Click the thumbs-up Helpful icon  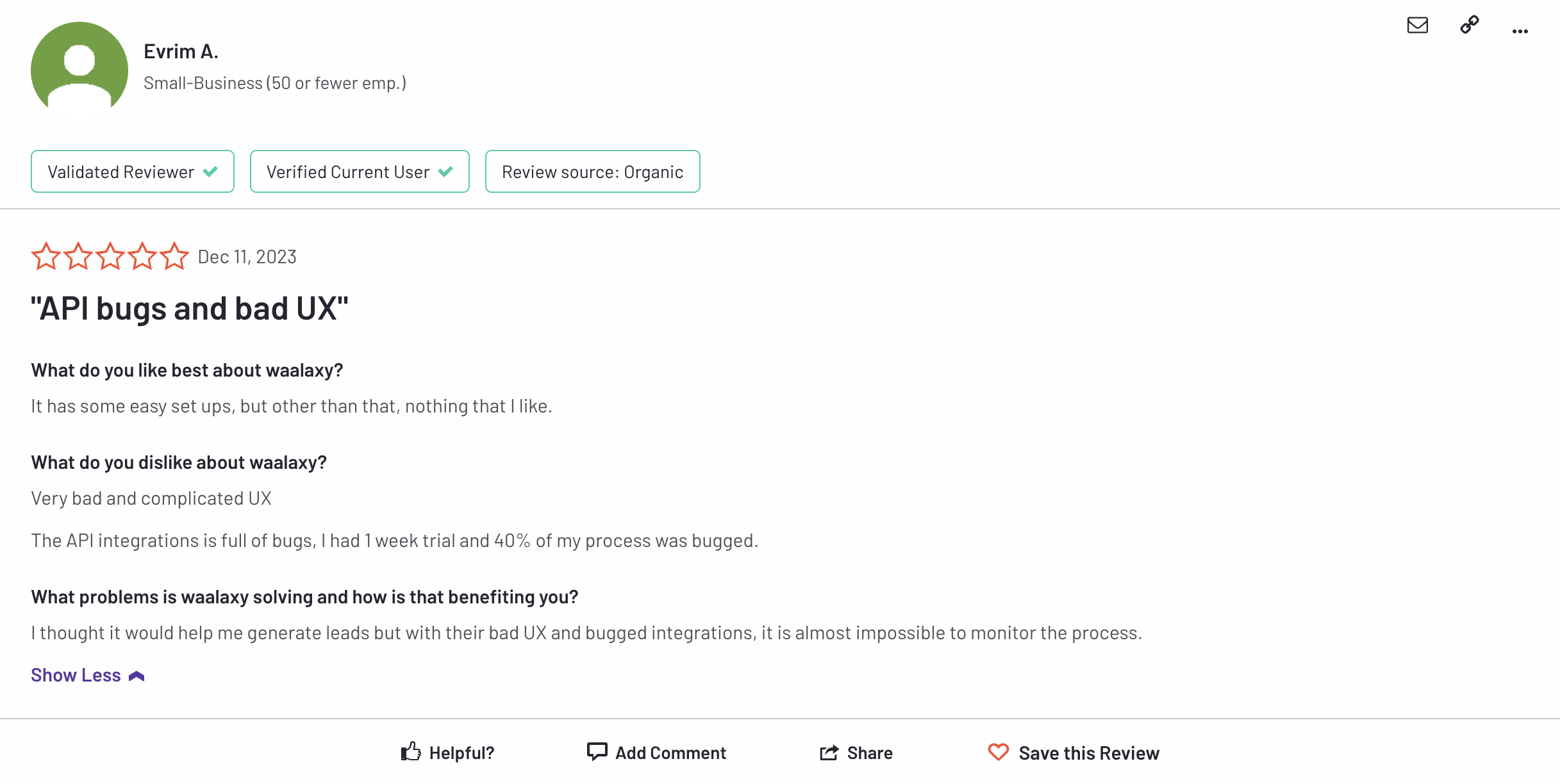coord(411,751)
